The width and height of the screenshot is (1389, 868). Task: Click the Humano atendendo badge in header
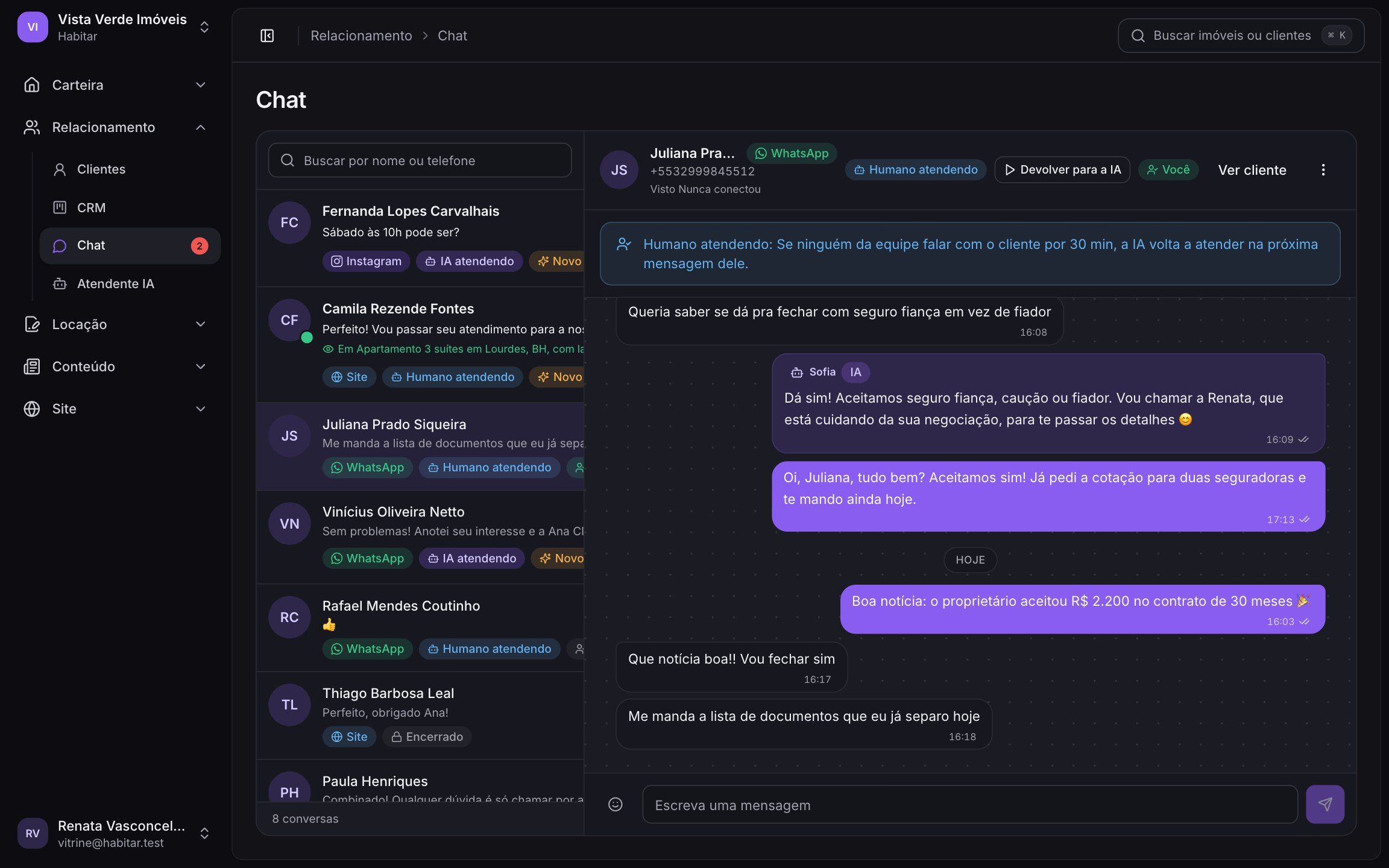coord(915,170)
